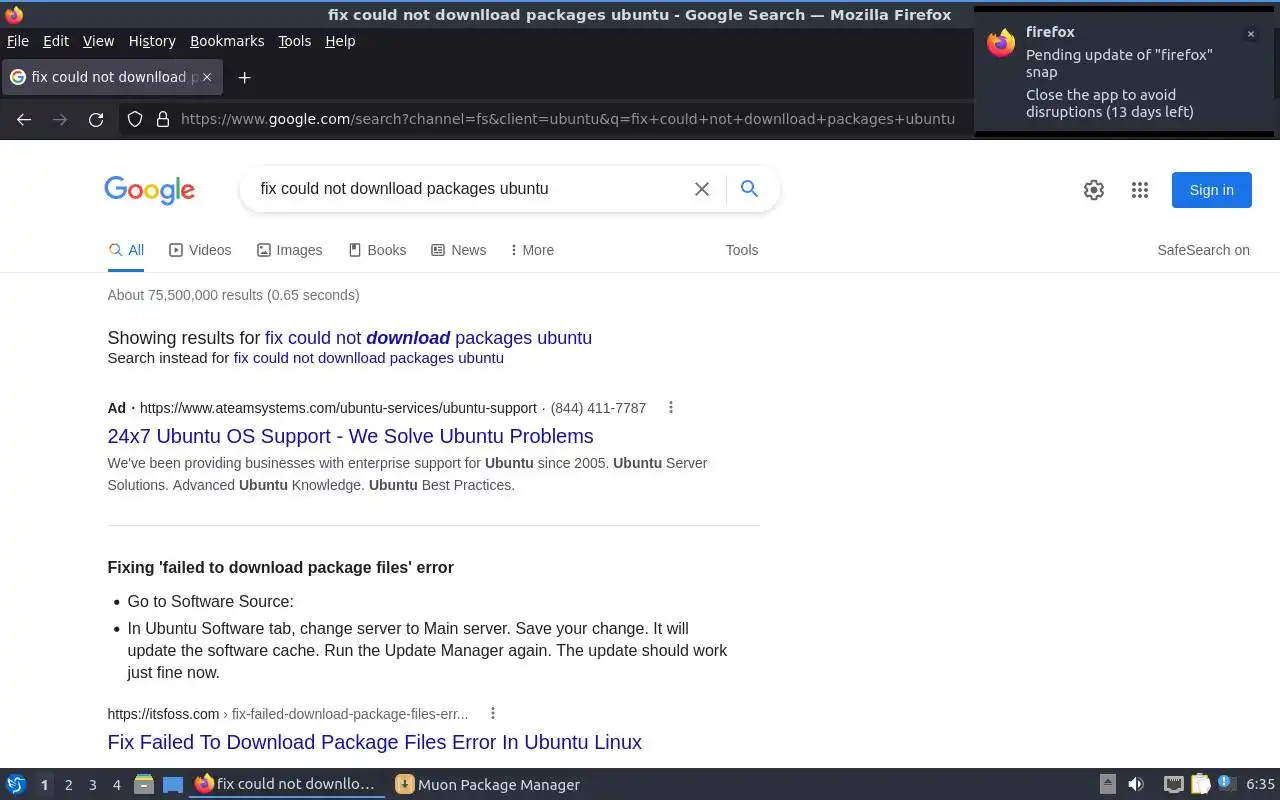
Task: Switch to workspace 1
Action: pos(44,785)
